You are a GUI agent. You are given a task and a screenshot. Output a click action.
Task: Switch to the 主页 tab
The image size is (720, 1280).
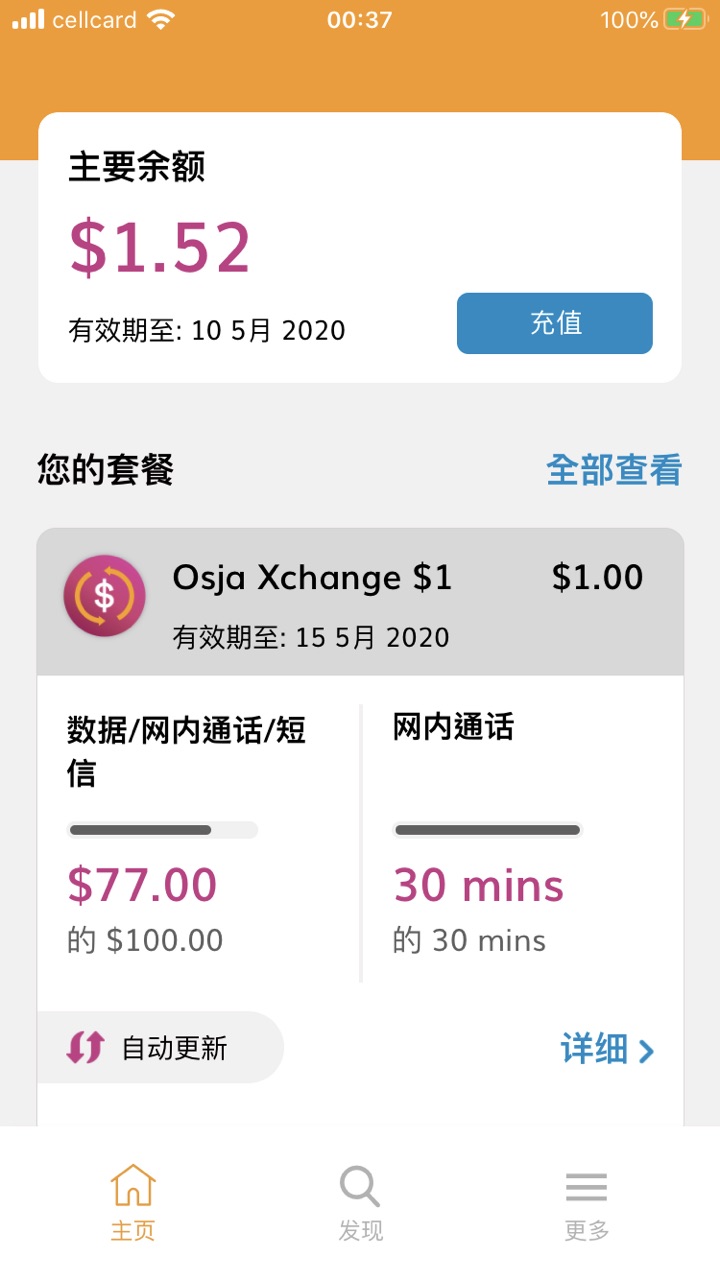(x=133, y=1202)
